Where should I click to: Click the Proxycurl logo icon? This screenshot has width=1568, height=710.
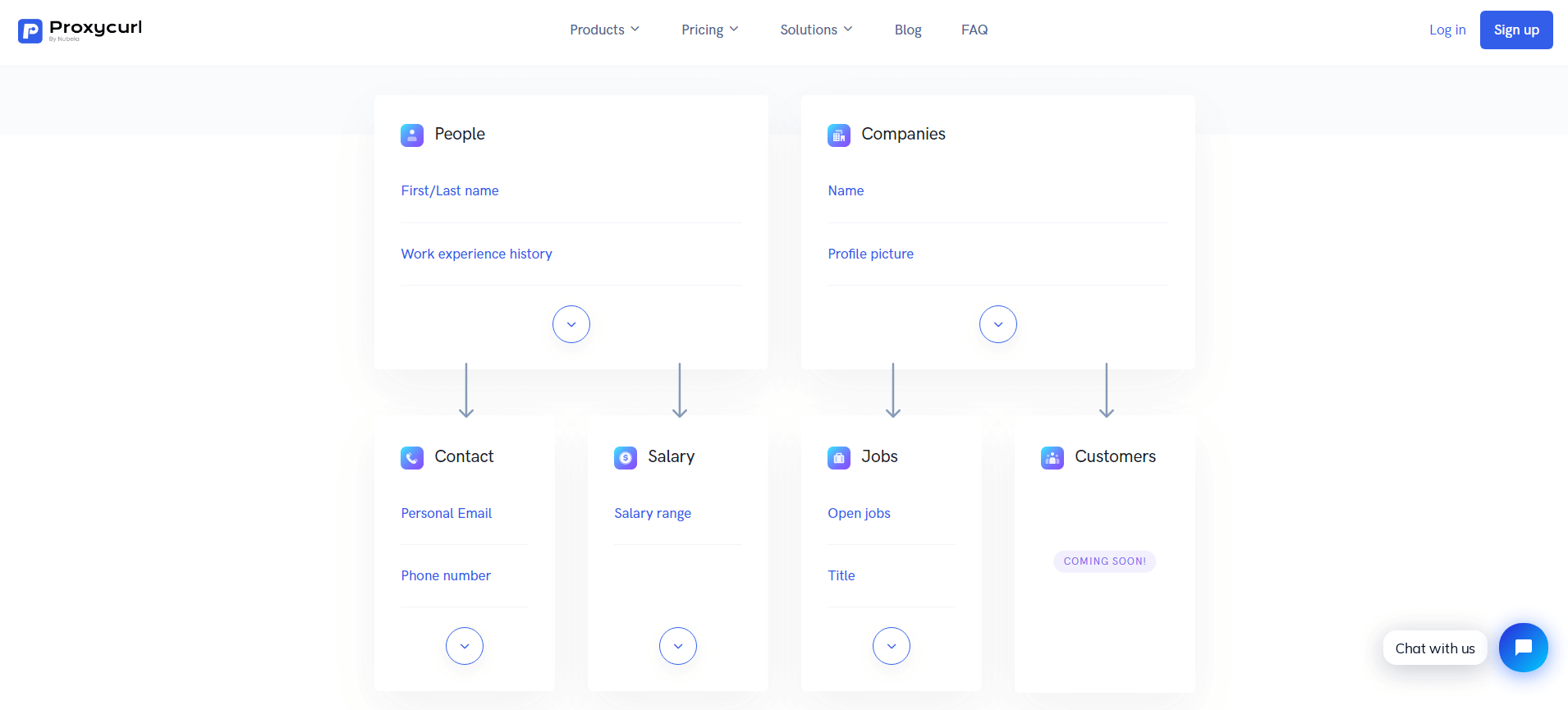[x=30, y=31]
